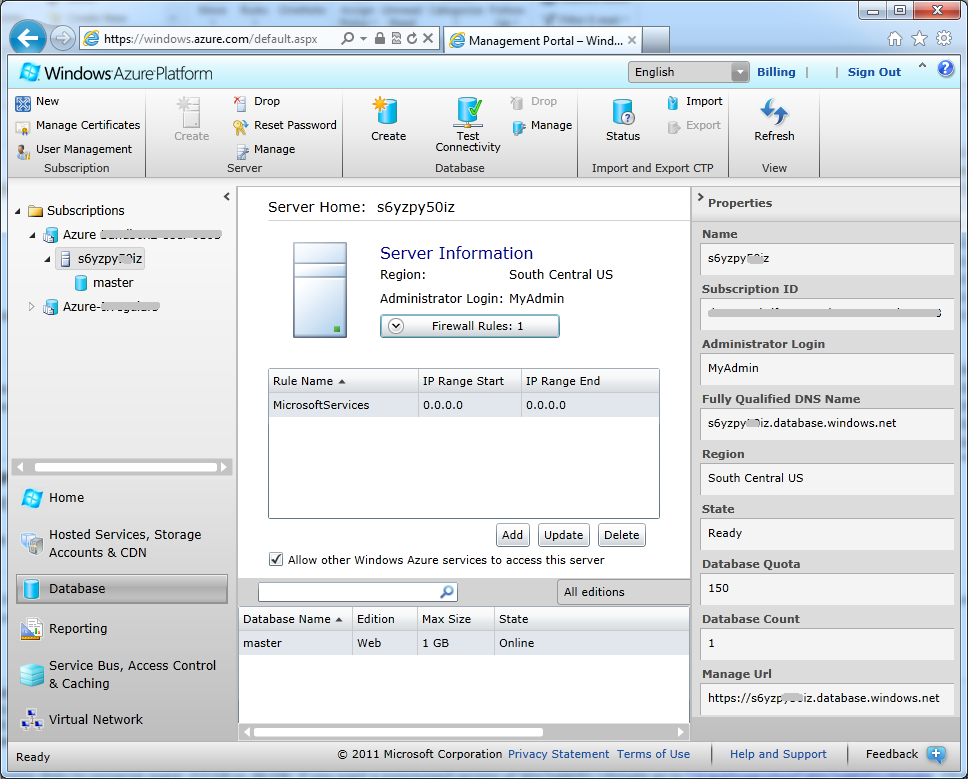
Task: Click the Windows Azure Platform logo
Action: [x=115, y=73]
